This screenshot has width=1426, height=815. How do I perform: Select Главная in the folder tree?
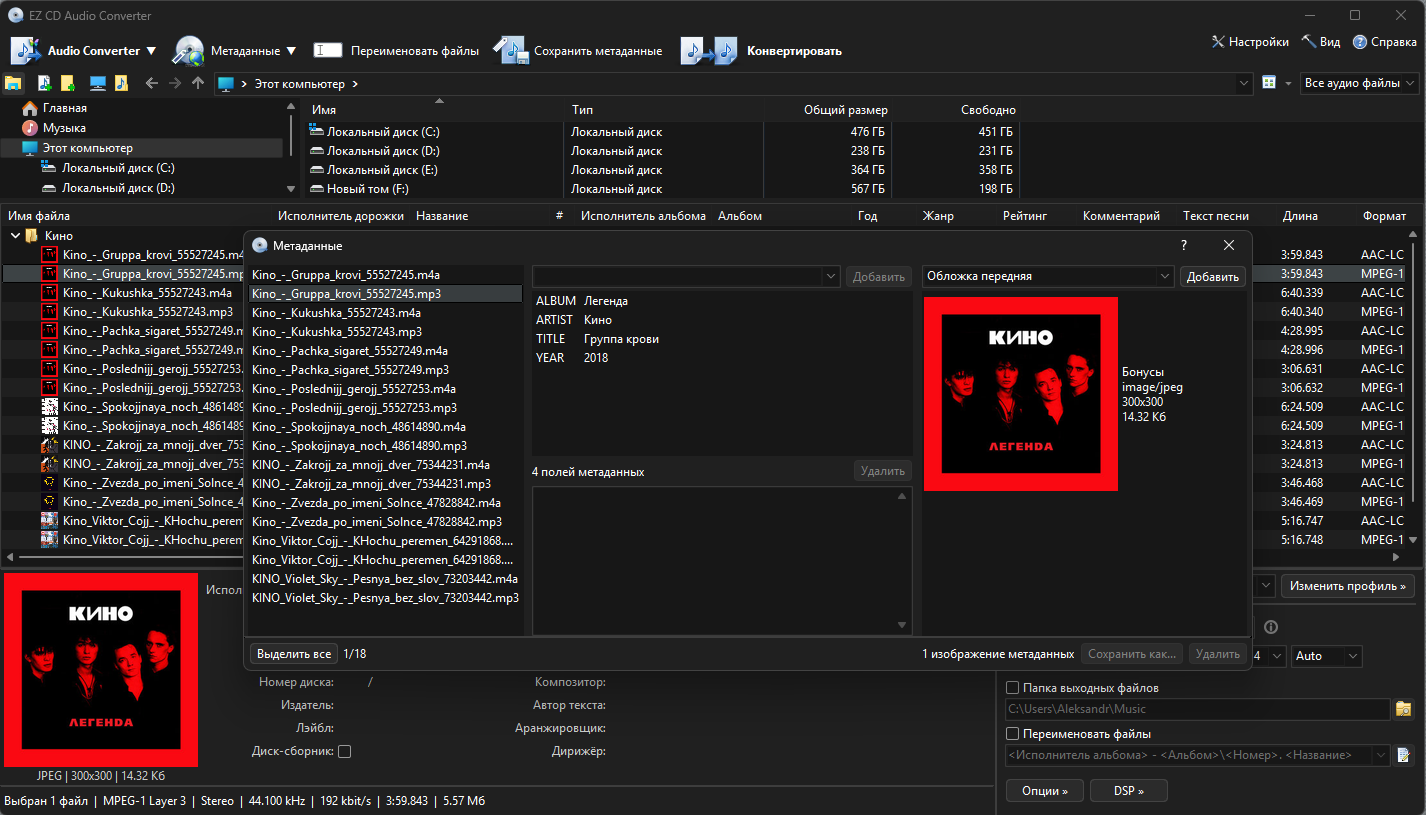(x=64, y=108)
